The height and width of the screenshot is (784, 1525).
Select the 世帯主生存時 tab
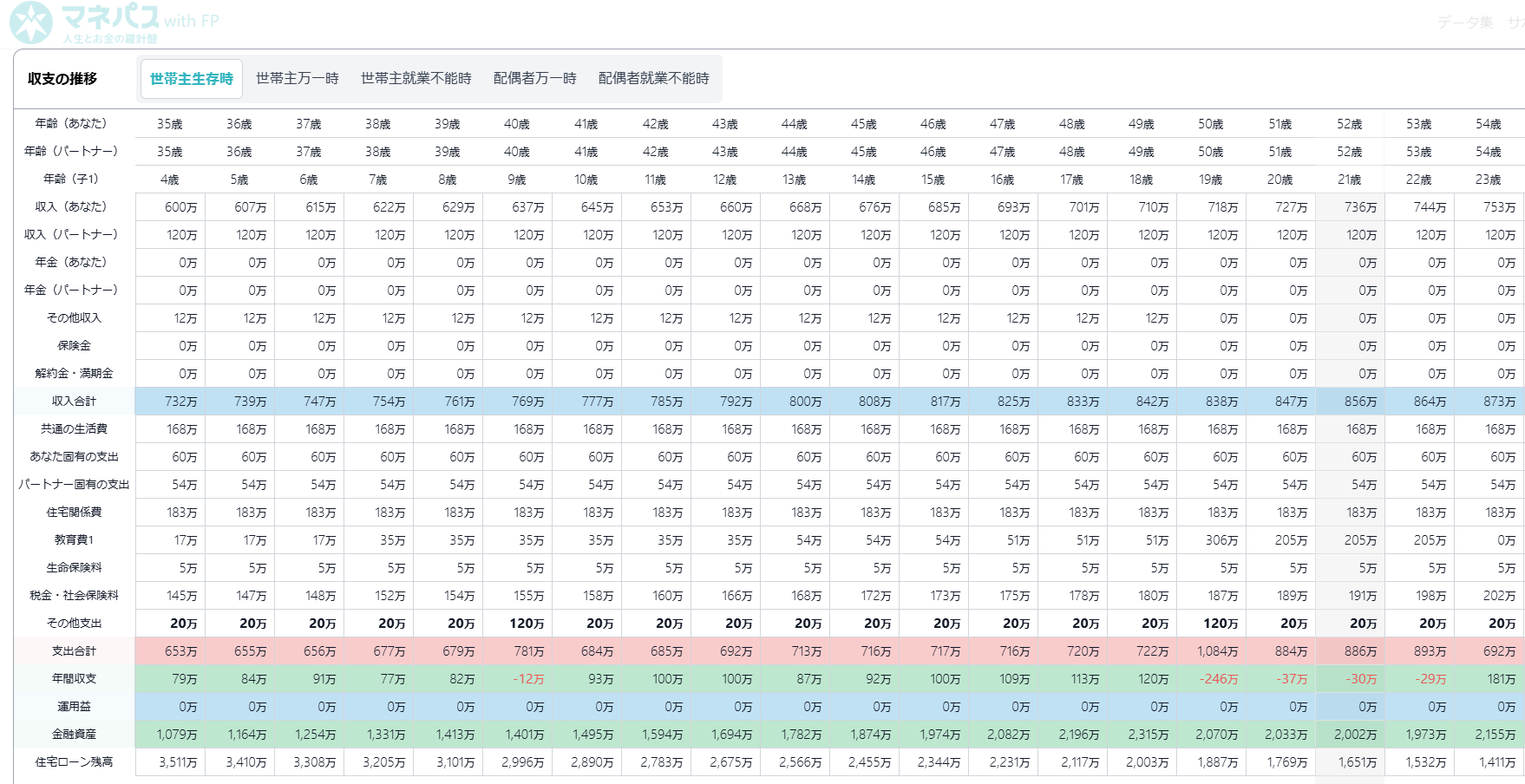point(192,79)
